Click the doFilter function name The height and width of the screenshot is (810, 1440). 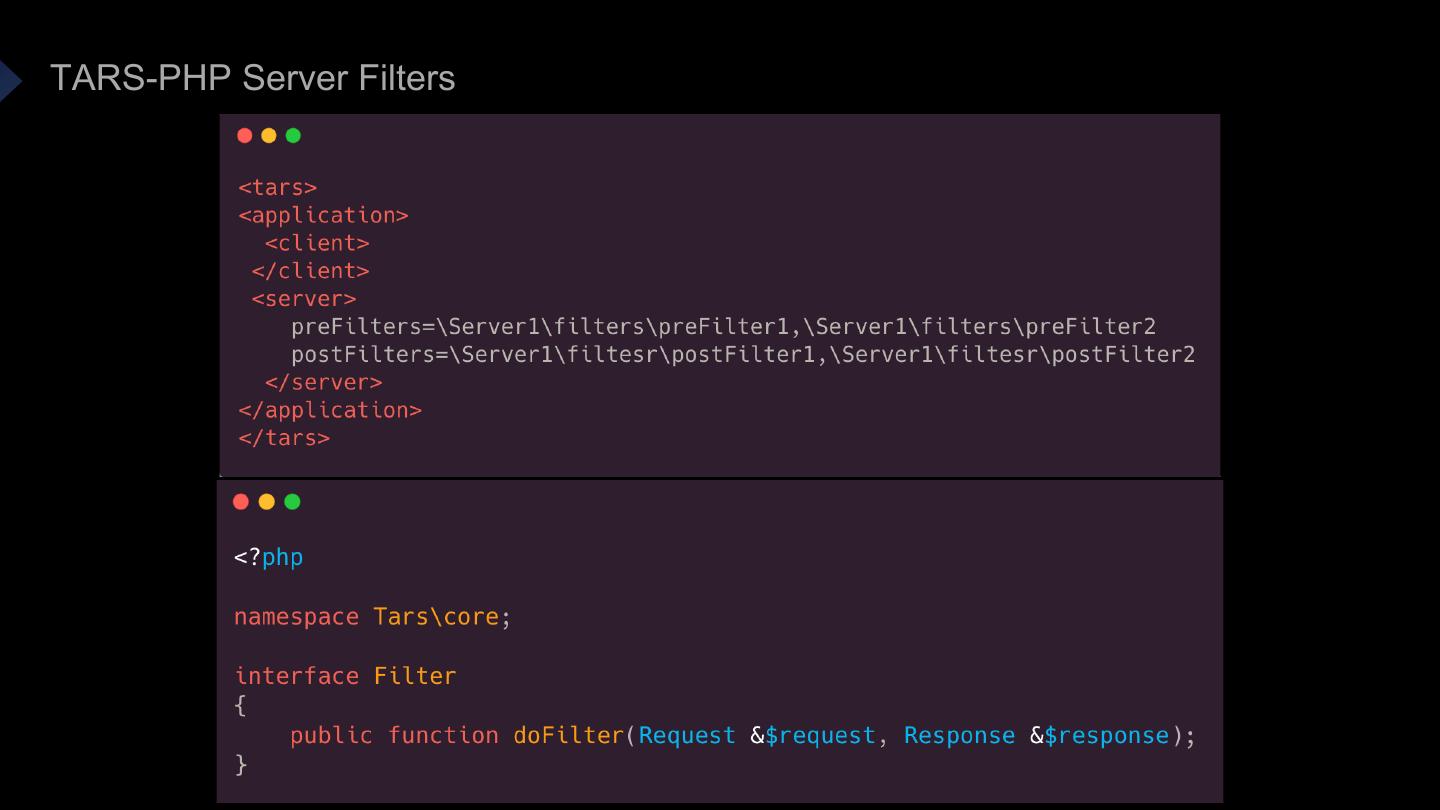tap(568, 736)
